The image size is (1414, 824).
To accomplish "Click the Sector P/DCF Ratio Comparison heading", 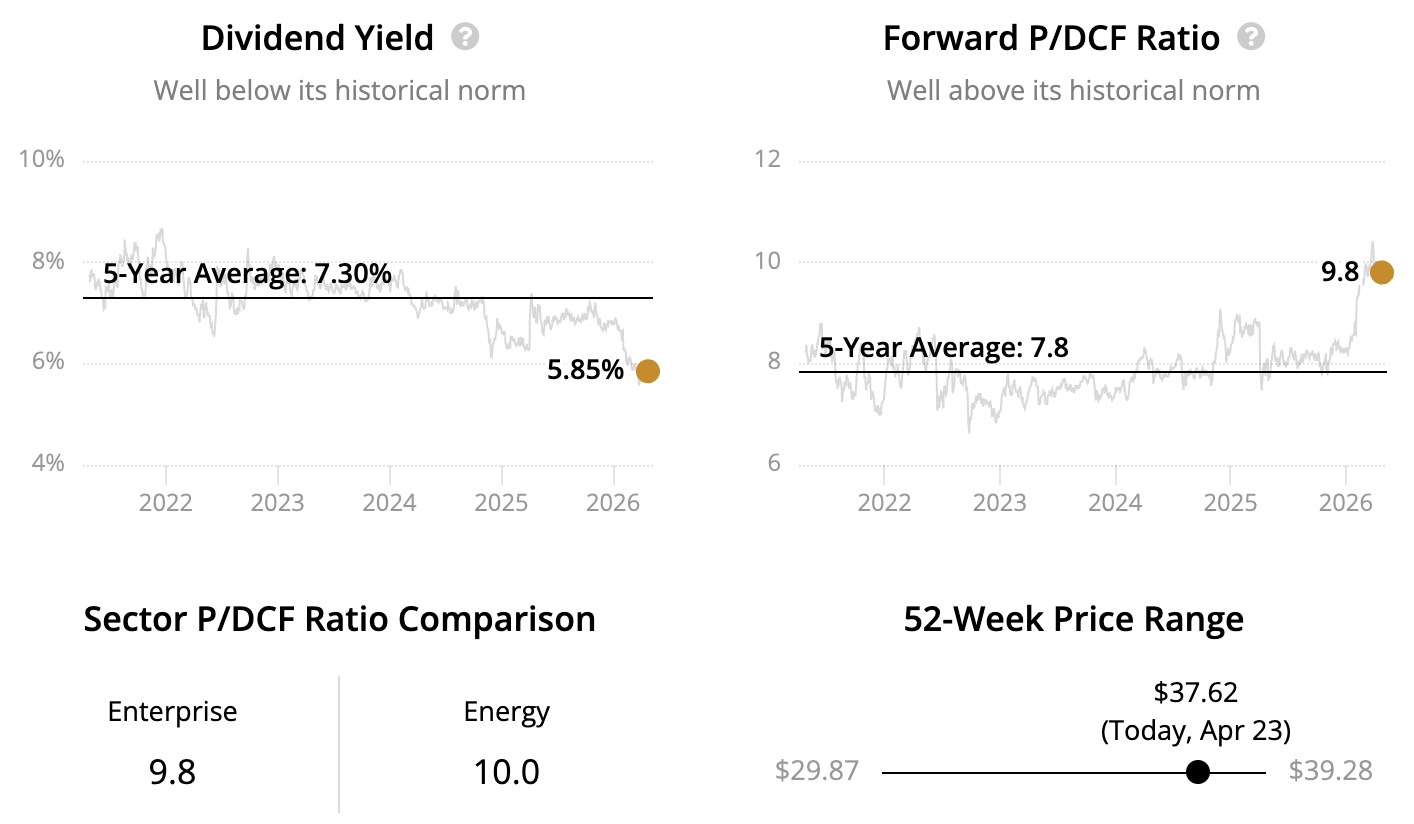I will 340,619.
